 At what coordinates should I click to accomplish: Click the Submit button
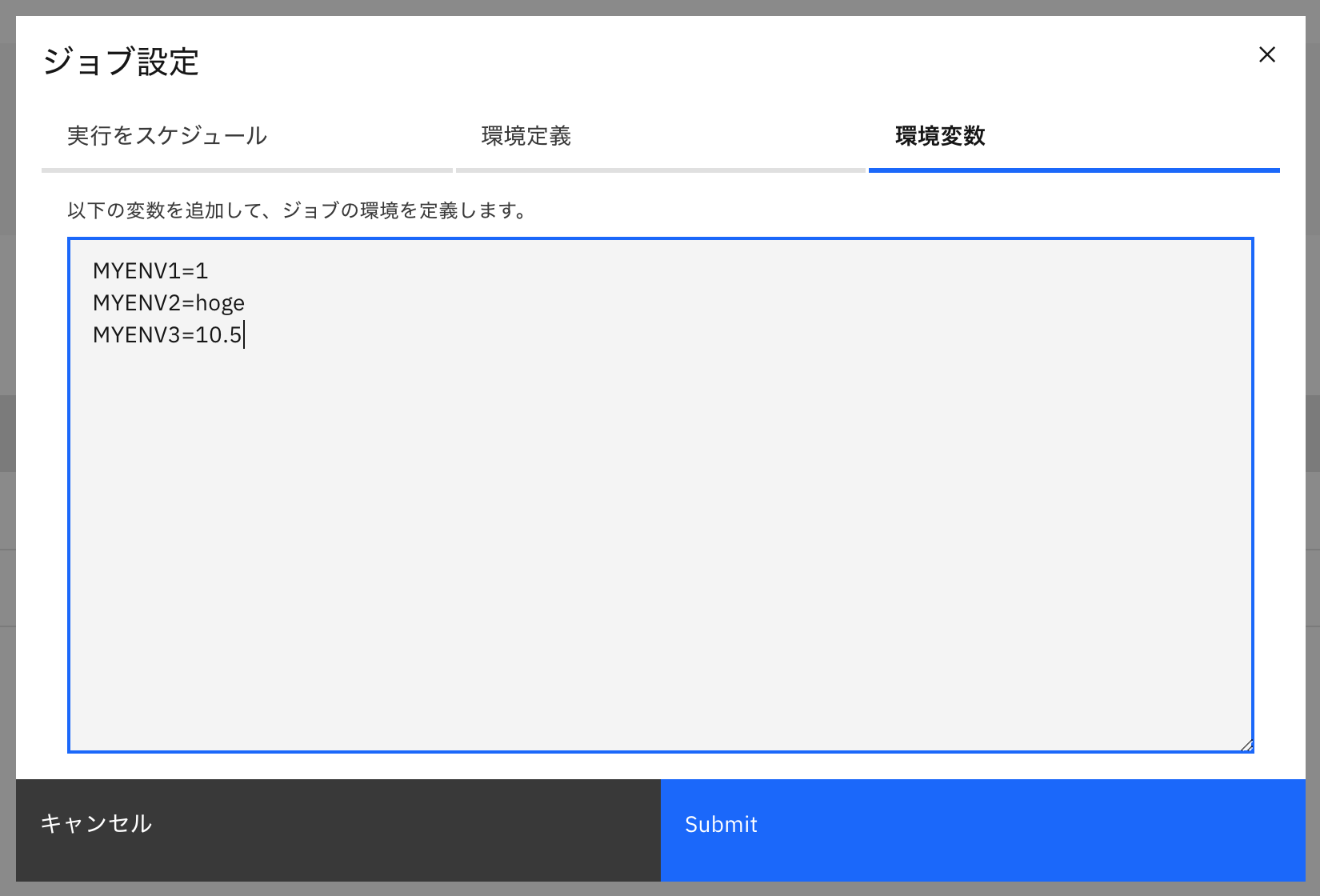983,830
